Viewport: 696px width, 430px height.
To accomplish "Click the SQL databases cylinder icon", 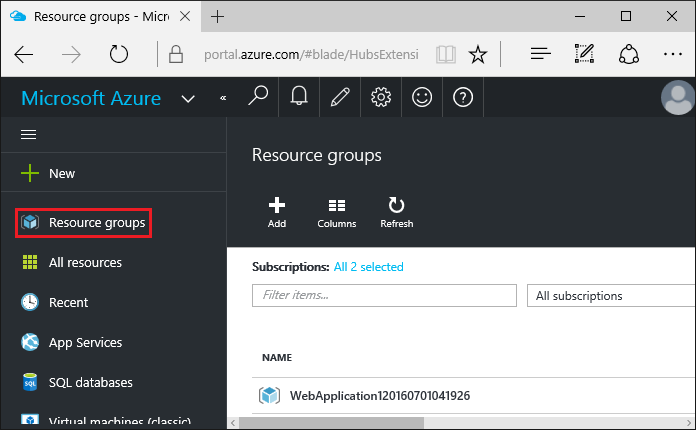I will [30, 382].
